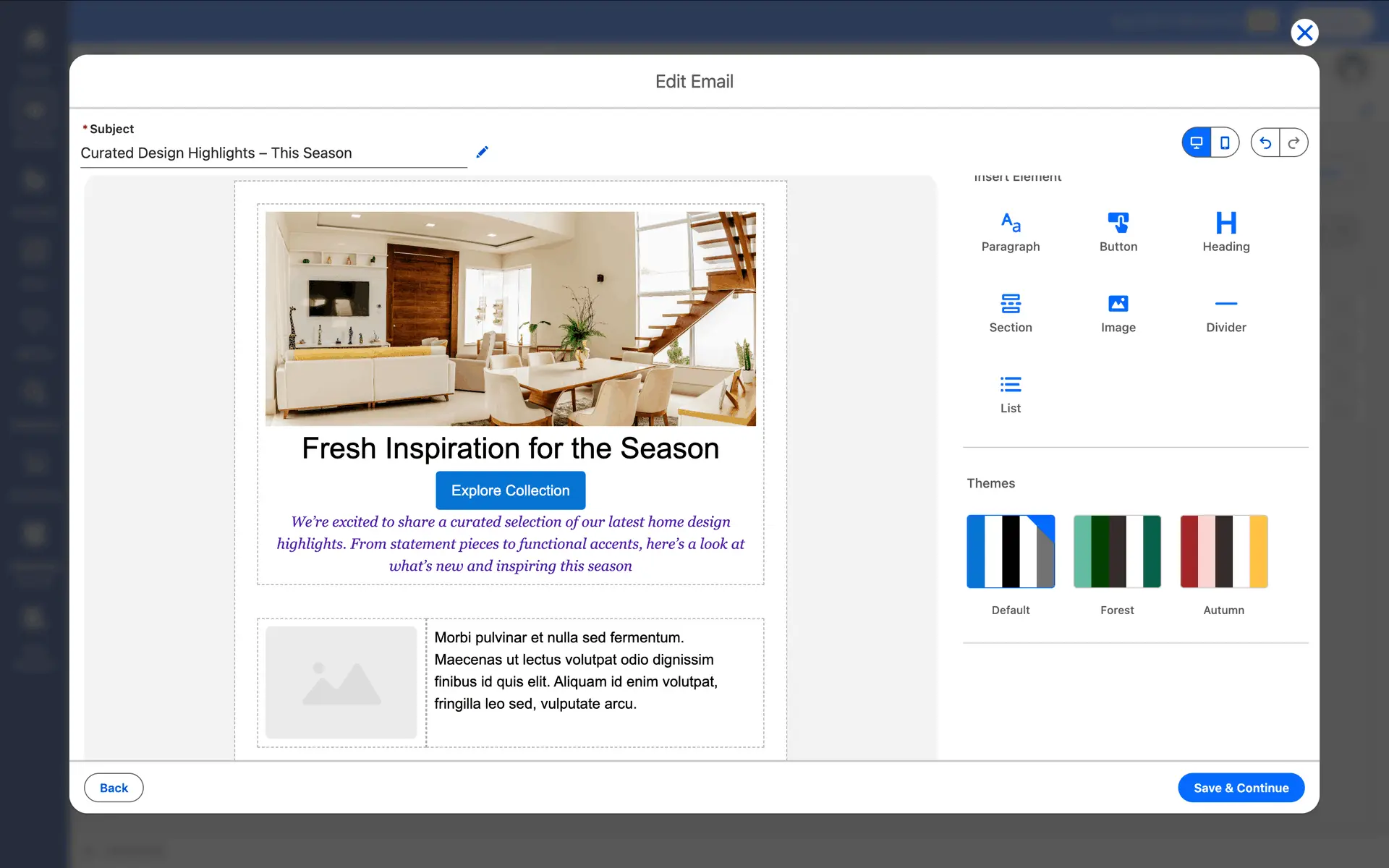Insert a Section element
The height and width of the screenshot is (868, 1389).
click(1010, 312)
